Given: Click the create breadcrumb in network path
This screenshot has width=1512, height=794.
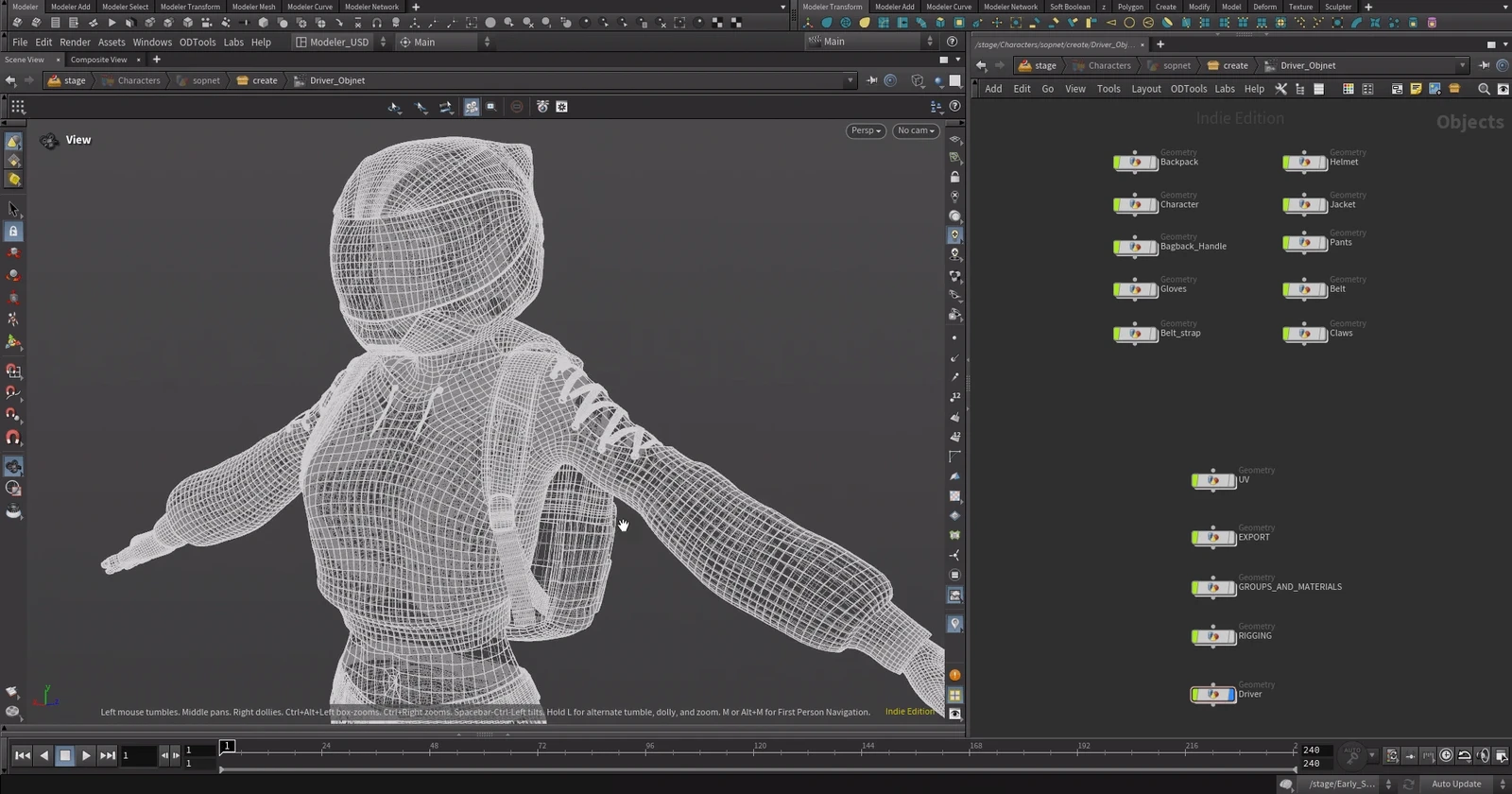Looking at the screenshot, I should point(1228,65).
